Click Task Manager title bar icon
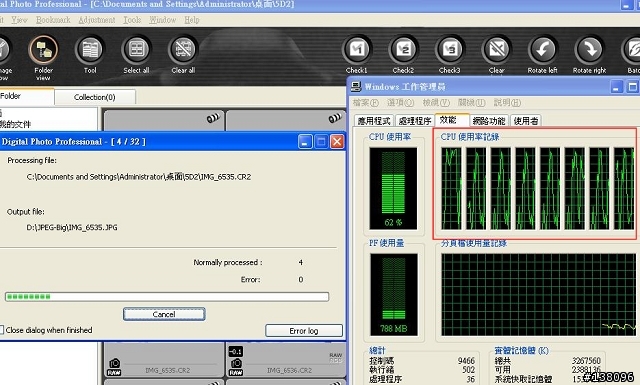This screenshot has width=640, height=385. [356, 86]
